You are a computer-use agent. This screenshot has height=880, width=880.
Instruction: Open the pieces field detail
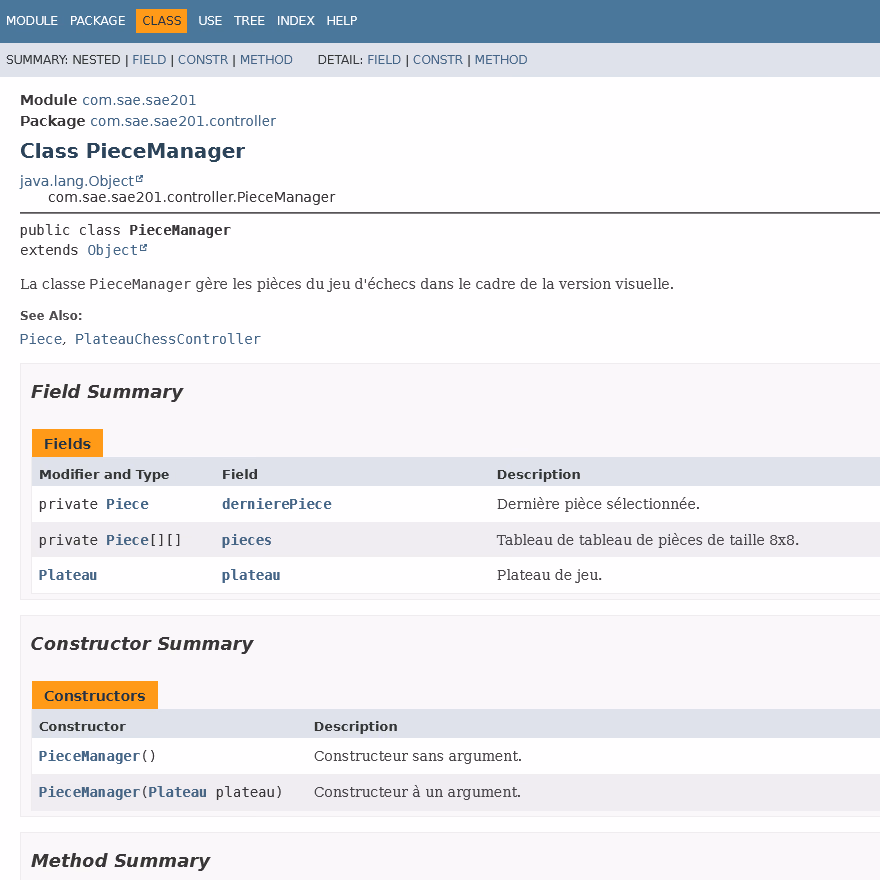[x=246, y=540]
